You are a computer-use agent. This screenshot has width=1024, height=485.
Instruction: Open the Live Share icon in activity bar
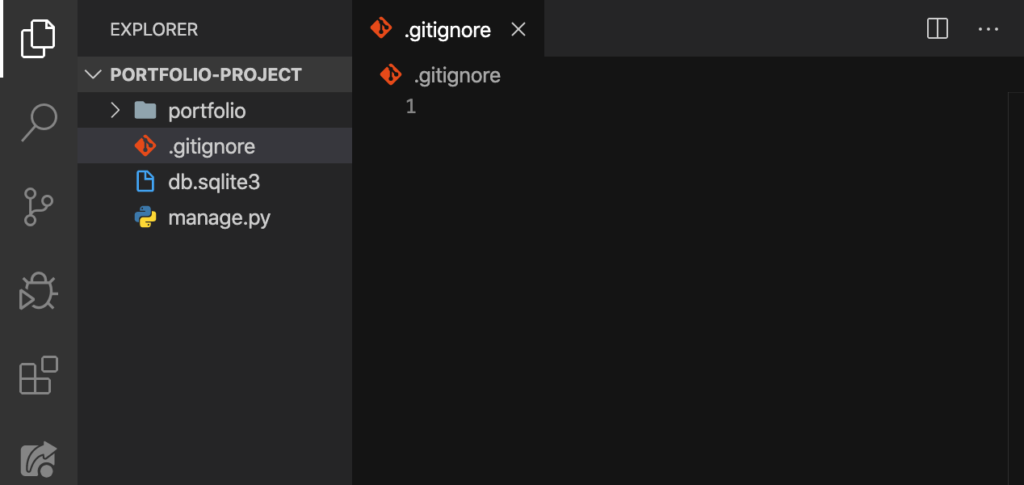click(x=38, y=459)
